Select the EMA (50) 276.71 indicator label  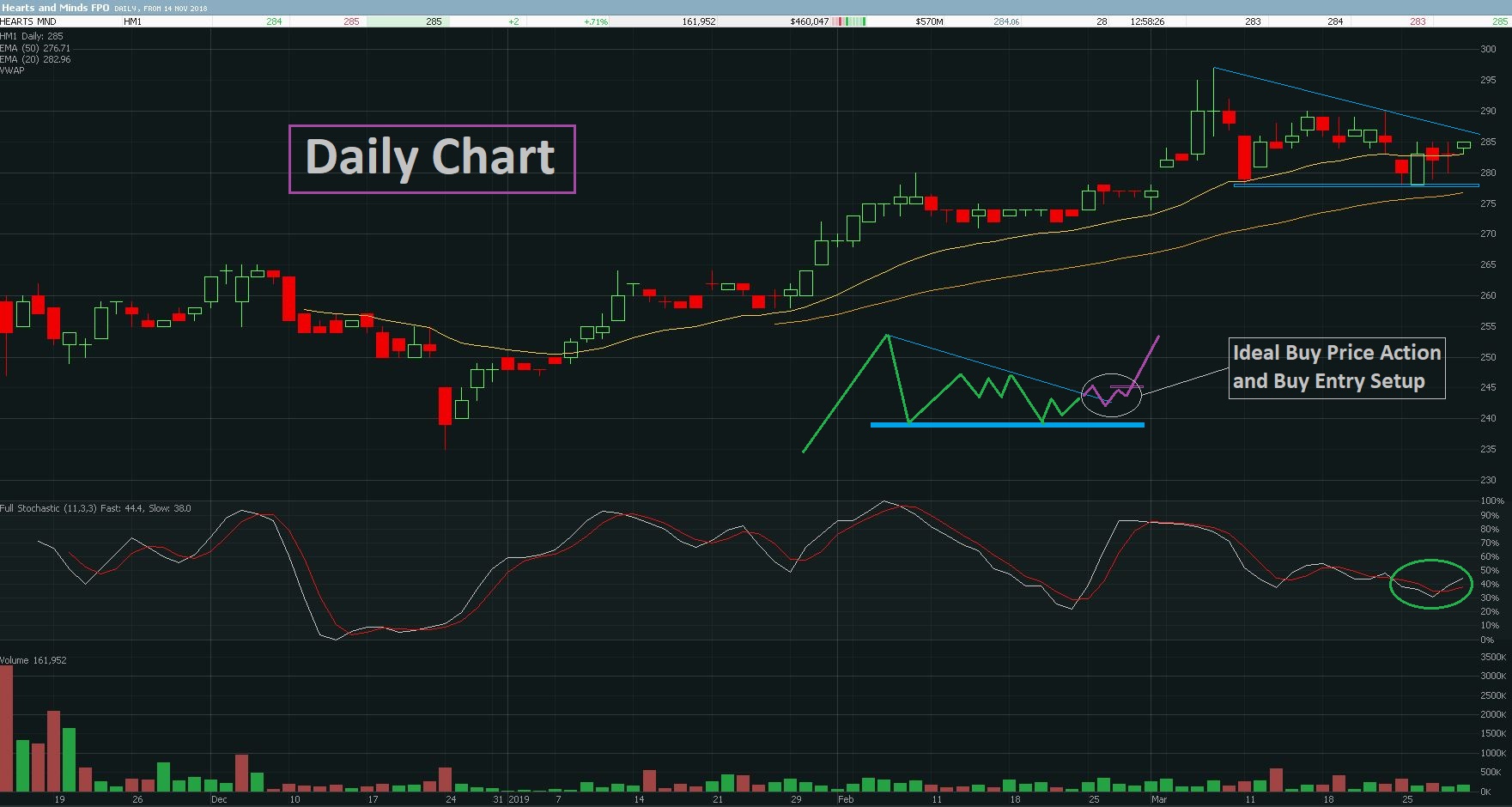(35, 48)
